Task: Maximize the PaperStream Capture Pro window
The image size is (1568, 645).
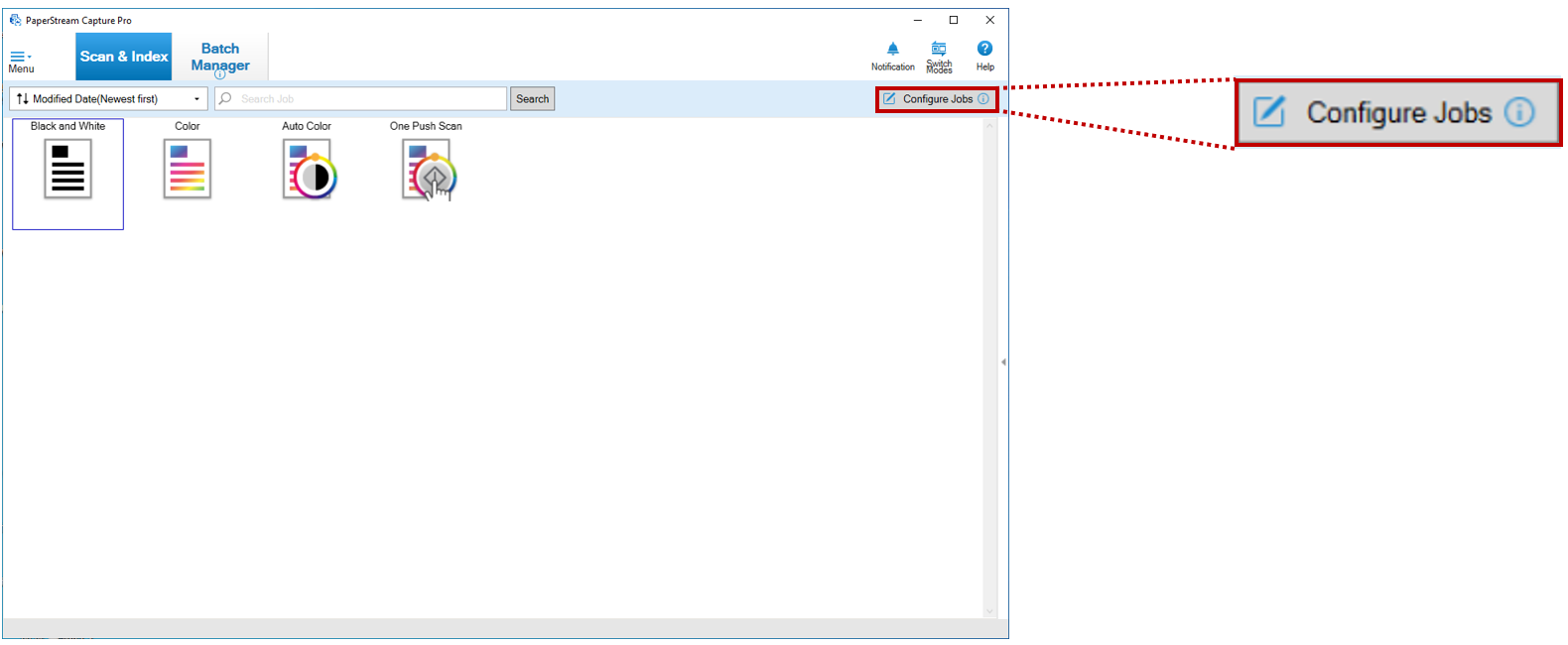Action: (x=954, y=20)
